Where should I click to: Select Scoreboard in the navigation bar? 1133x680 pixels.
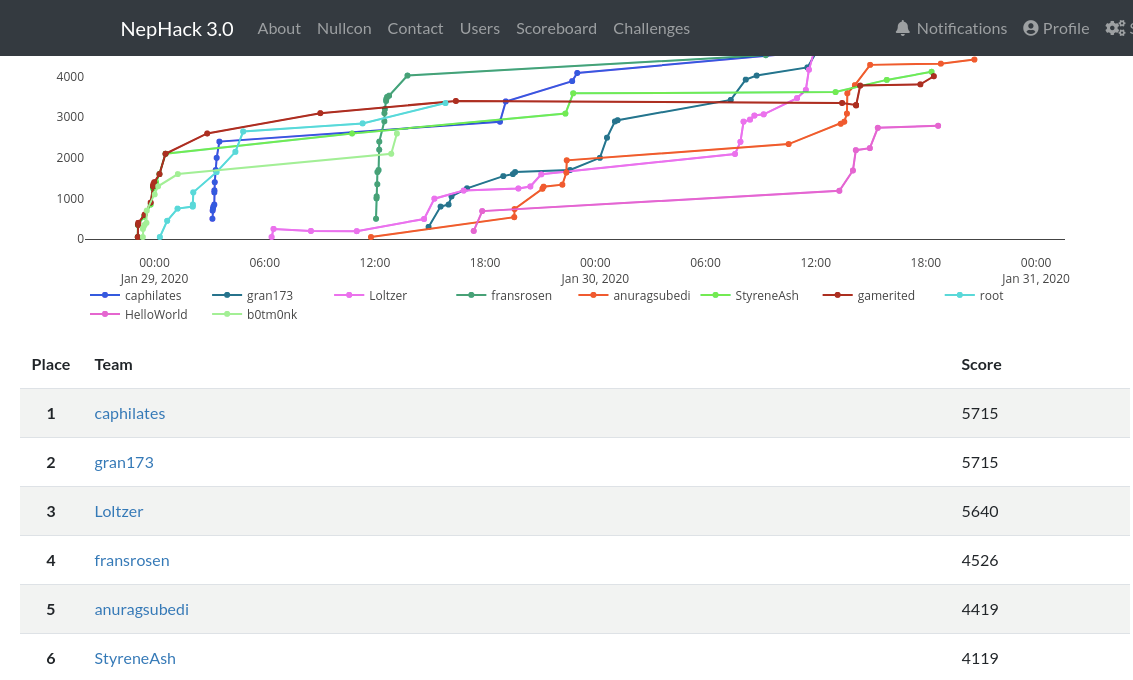556,28
